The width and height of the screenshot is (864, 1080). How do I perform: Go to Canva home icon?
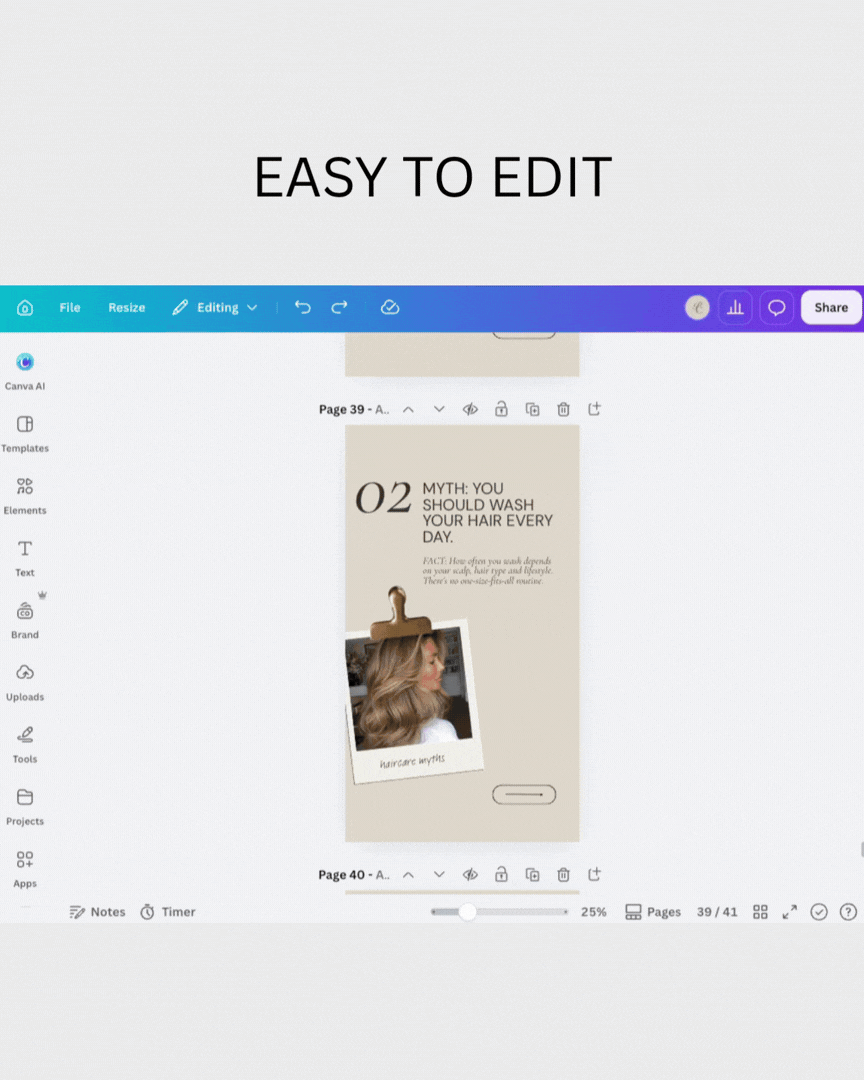(25, 308)
